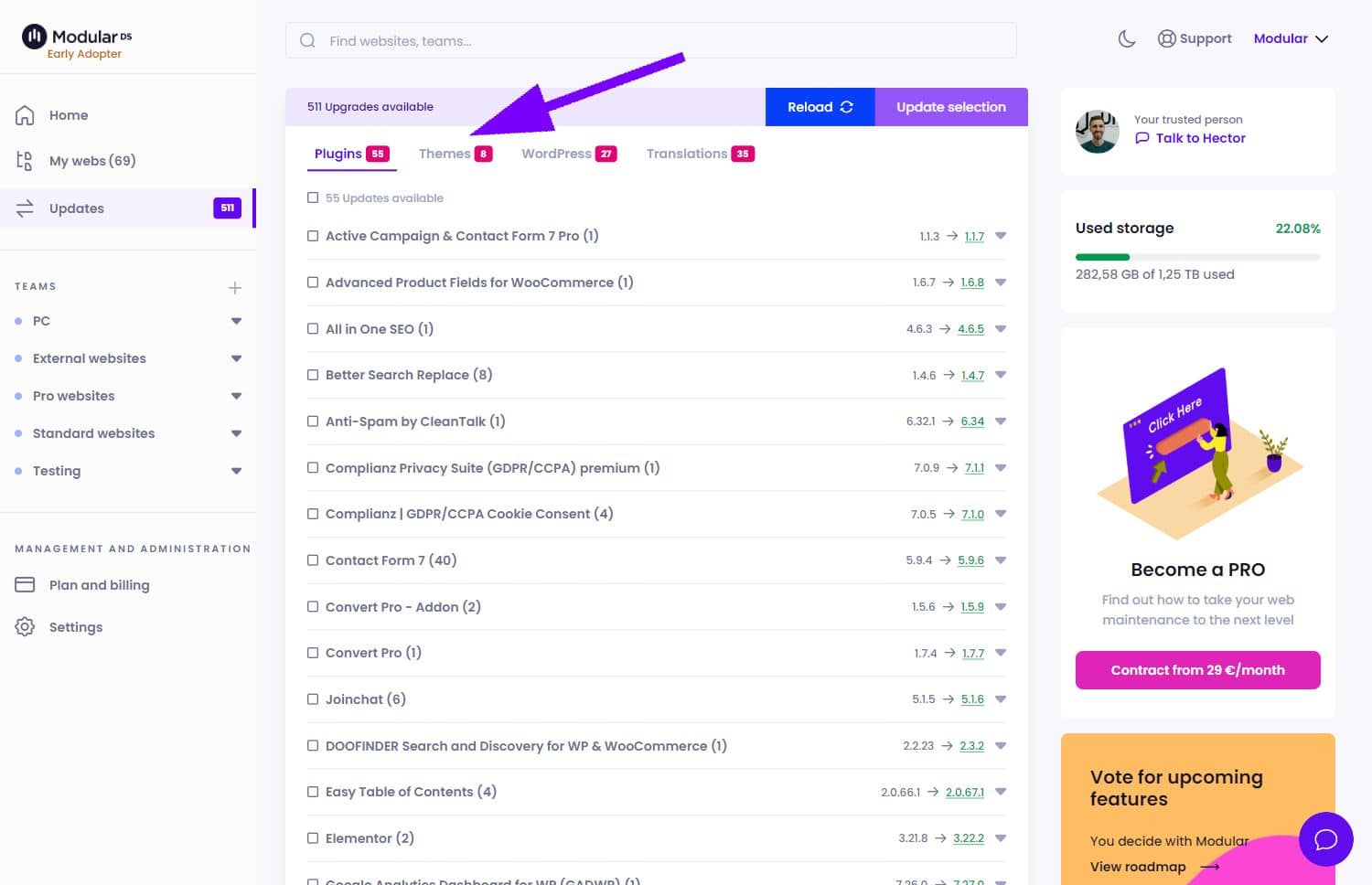Check the All in One SEO box

(313, 329)
